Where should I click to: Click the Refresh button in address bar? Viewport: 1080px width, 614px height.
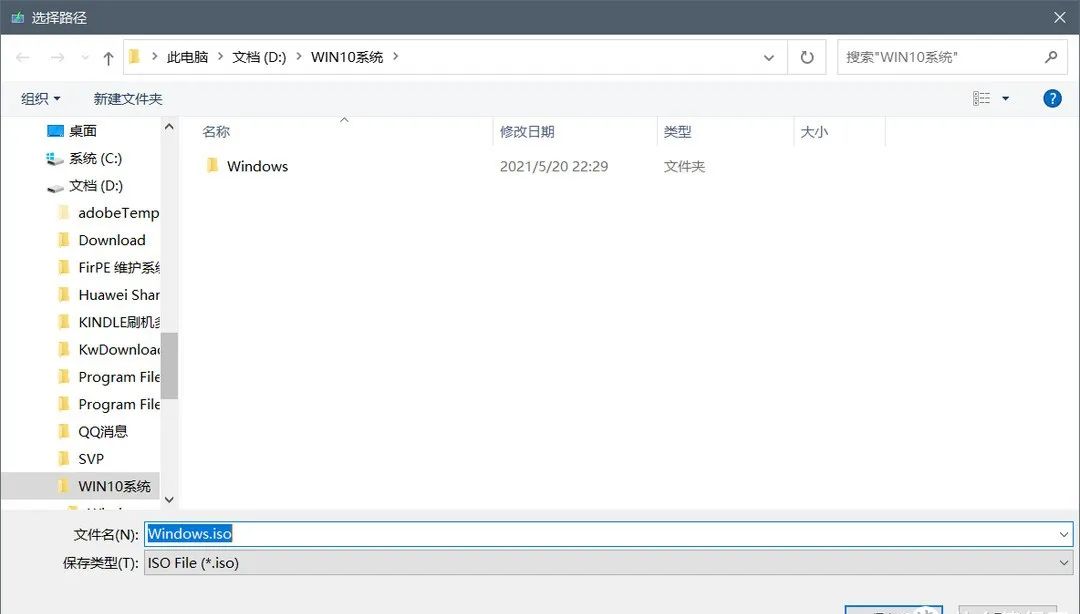pos(806,57)
